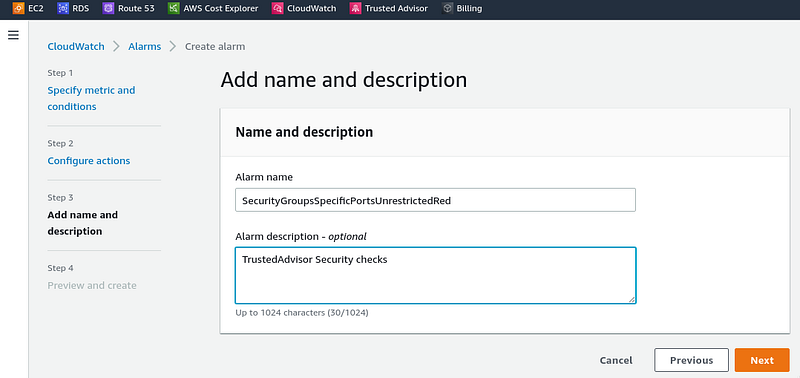Screen dimensions: 800x378
Task: Return to Specify metric and conditions step
Action: pos(91,98)
